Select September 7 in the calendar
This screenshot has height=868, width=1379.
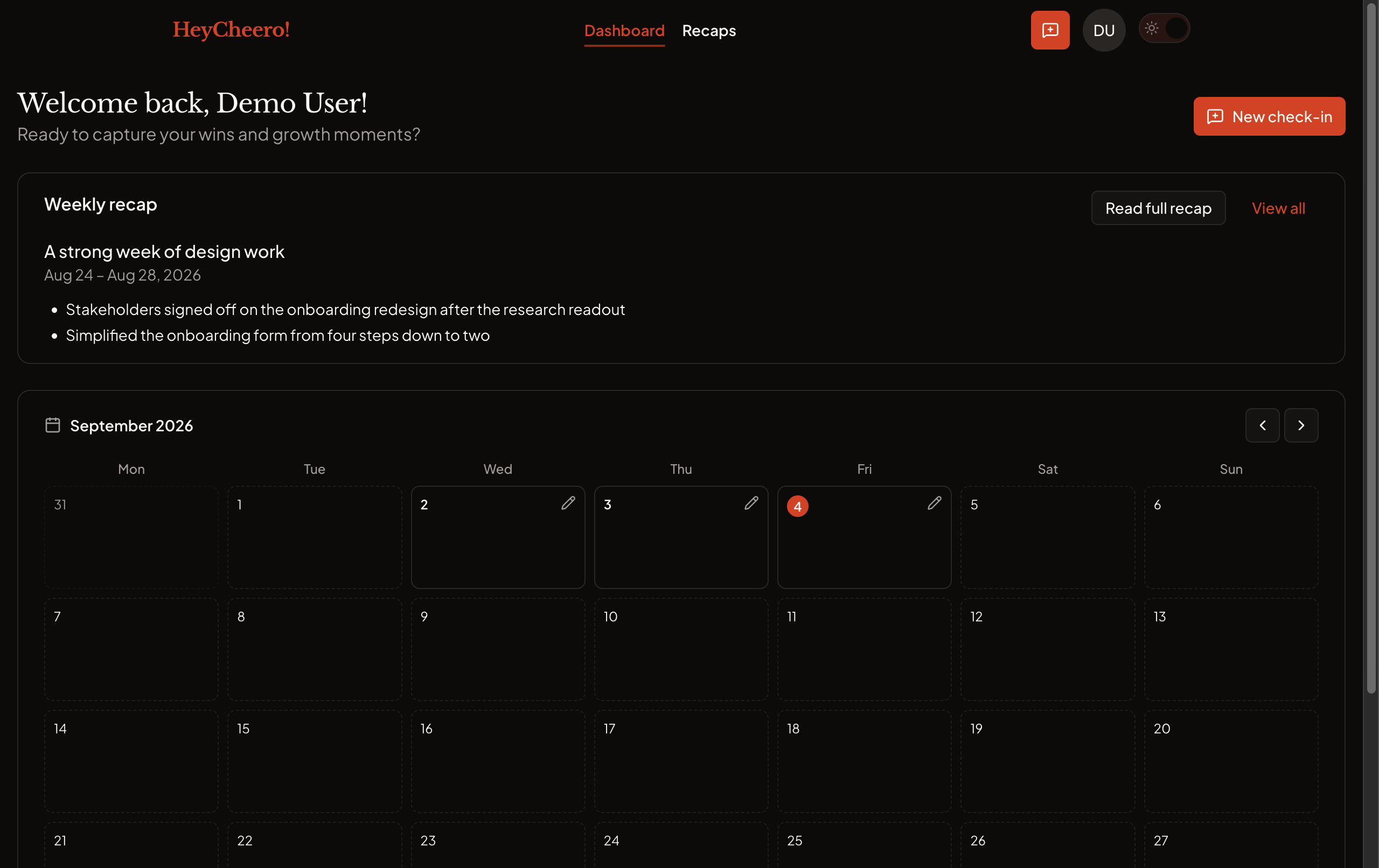tap(131, 649)
